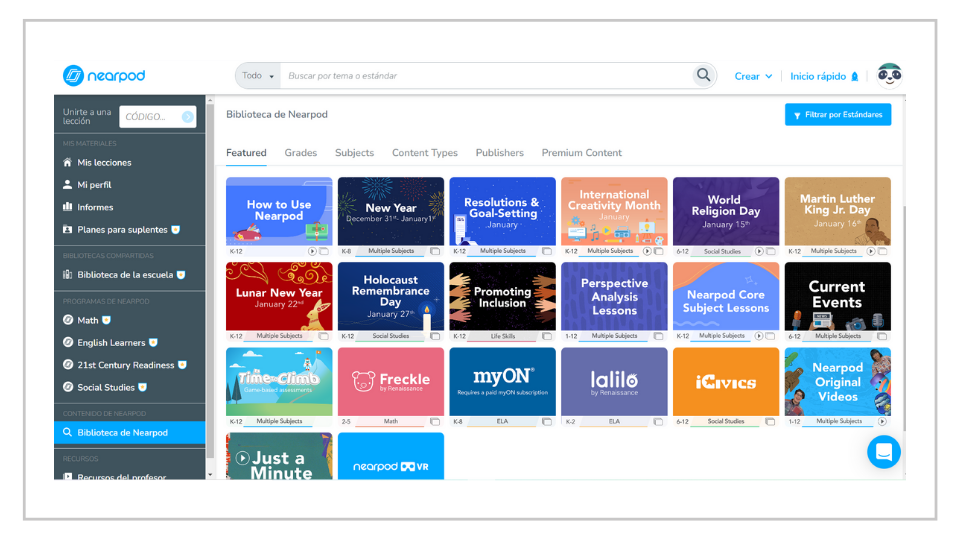The width and height of the screenshot is (960, 540).
Task: Open the Subjects tab
Action: 354,153
